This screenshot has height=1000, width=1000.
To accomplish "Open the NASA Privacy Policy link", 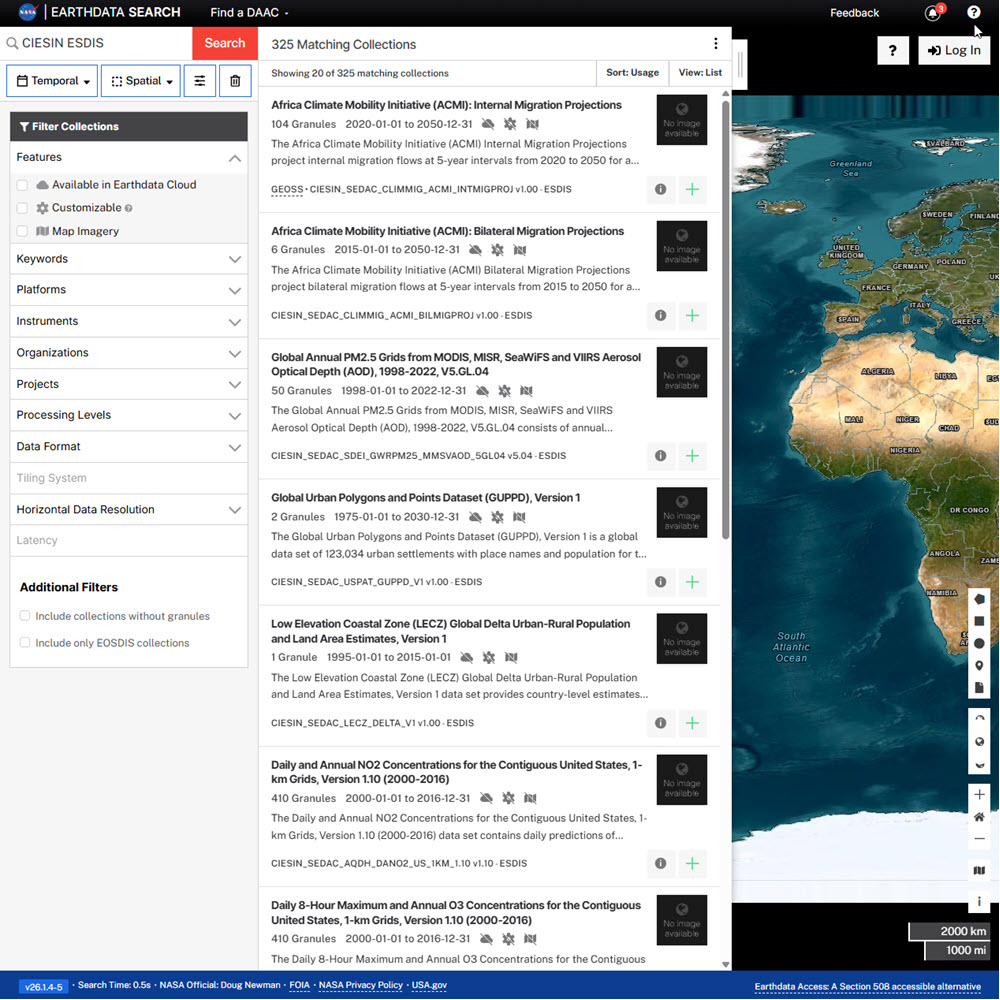I will tap(360, 985).
